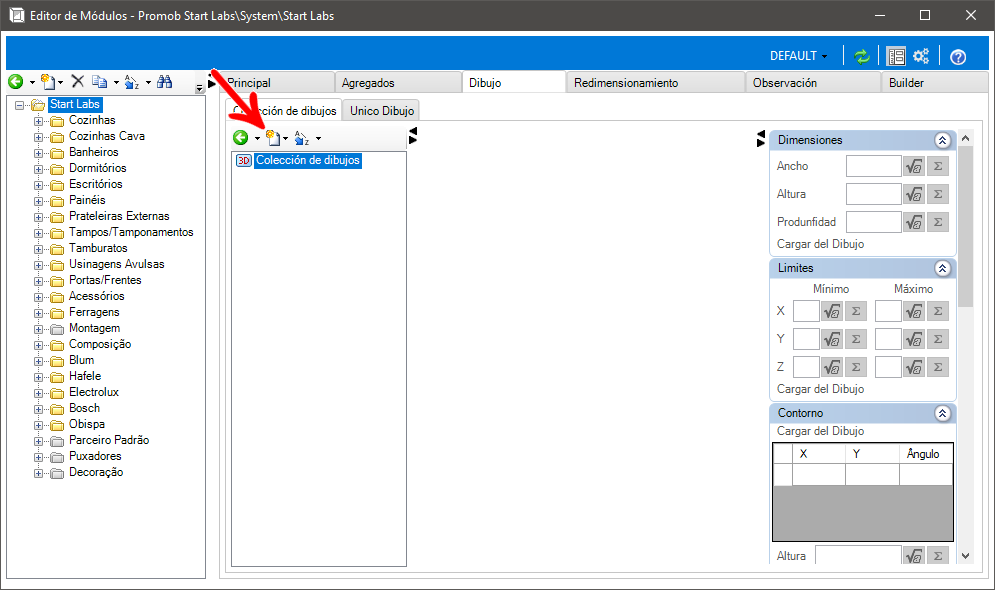The height and width of the screenshot is (598, 1000).
Task: Click the scroll down arrow of the properties panel
Action: [x=966, y=557]
